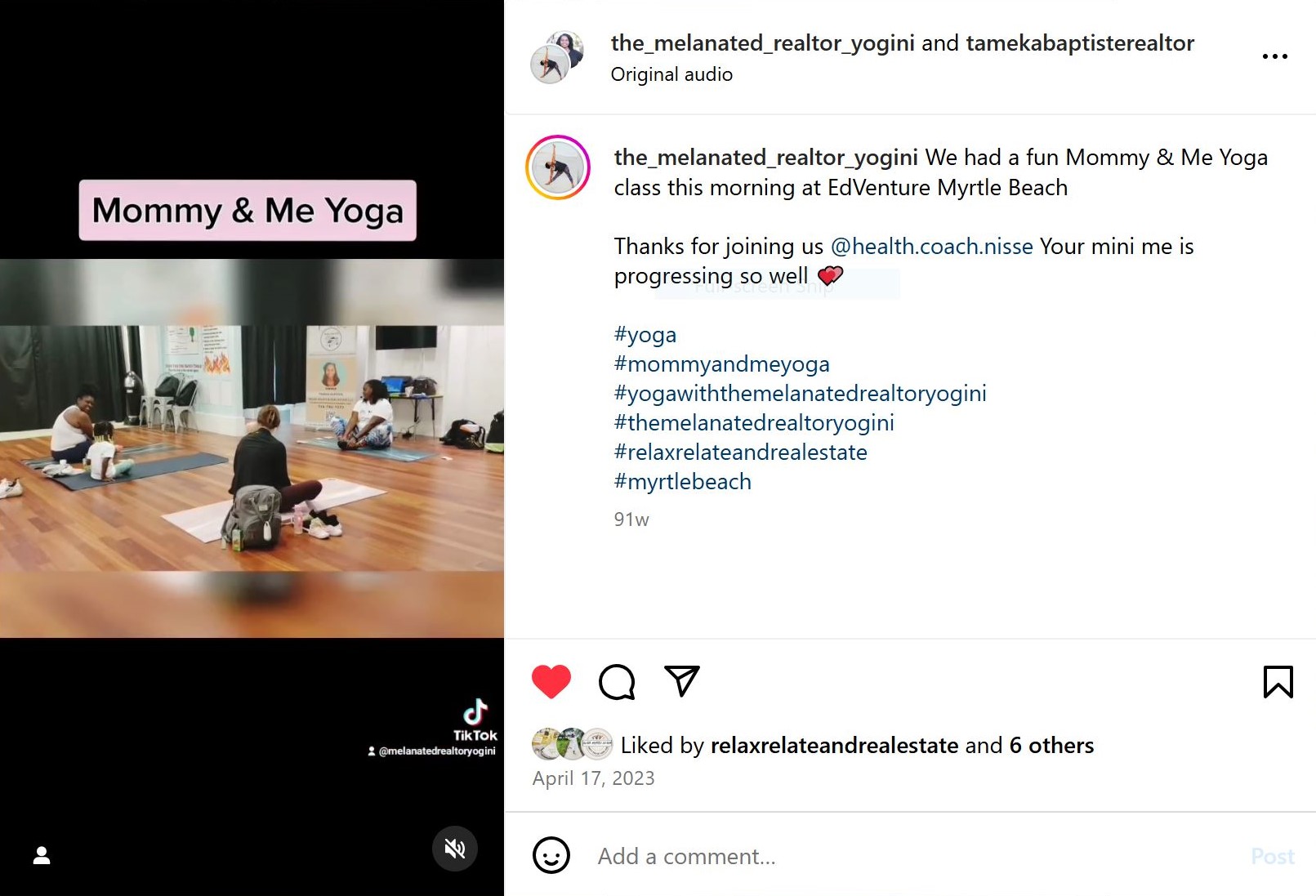
Task: View the story ring profile avatar
Action: coord(558,167)
